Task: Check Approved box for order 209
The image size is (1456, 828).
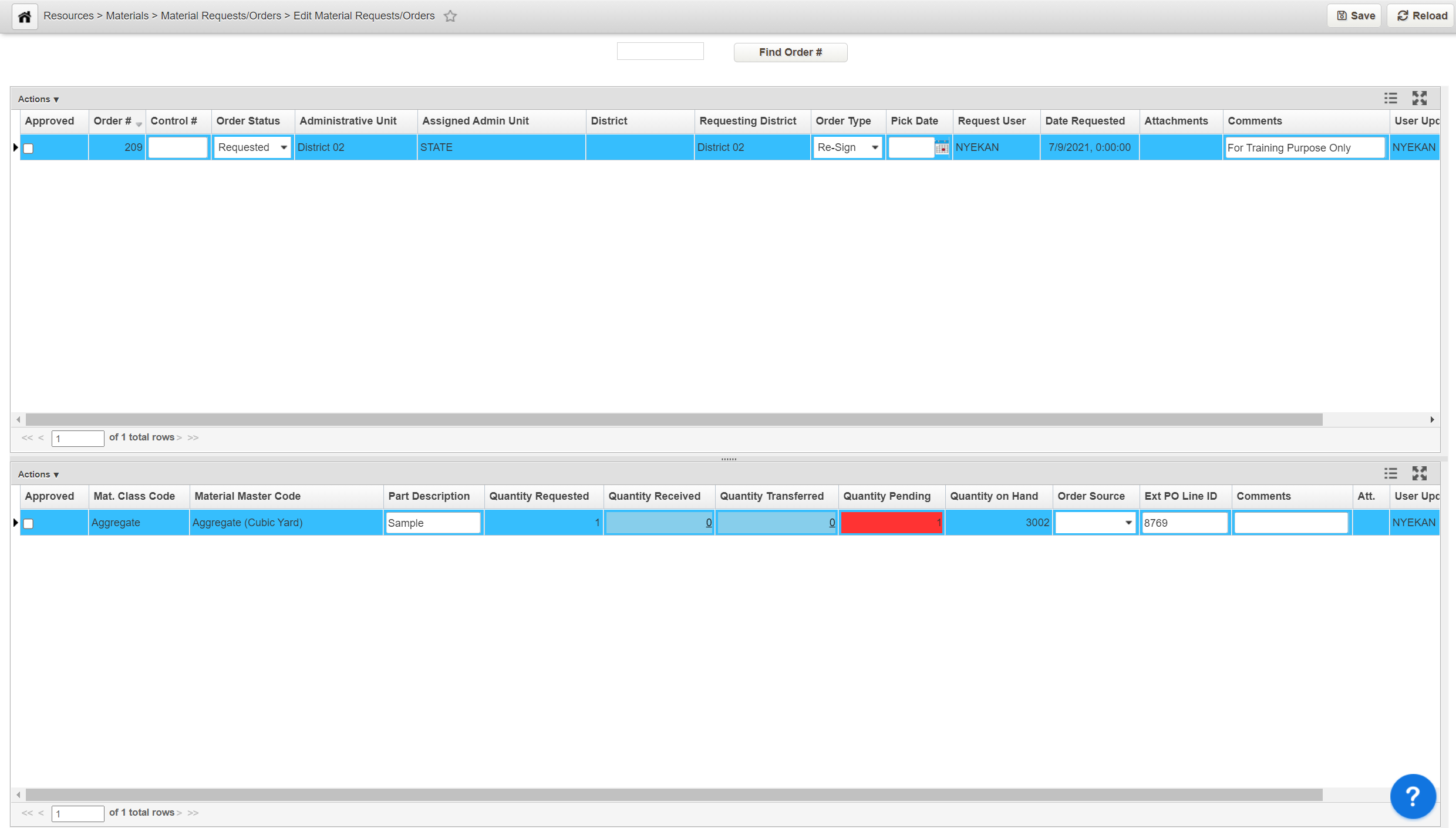Action: click(x=29, y=149)
